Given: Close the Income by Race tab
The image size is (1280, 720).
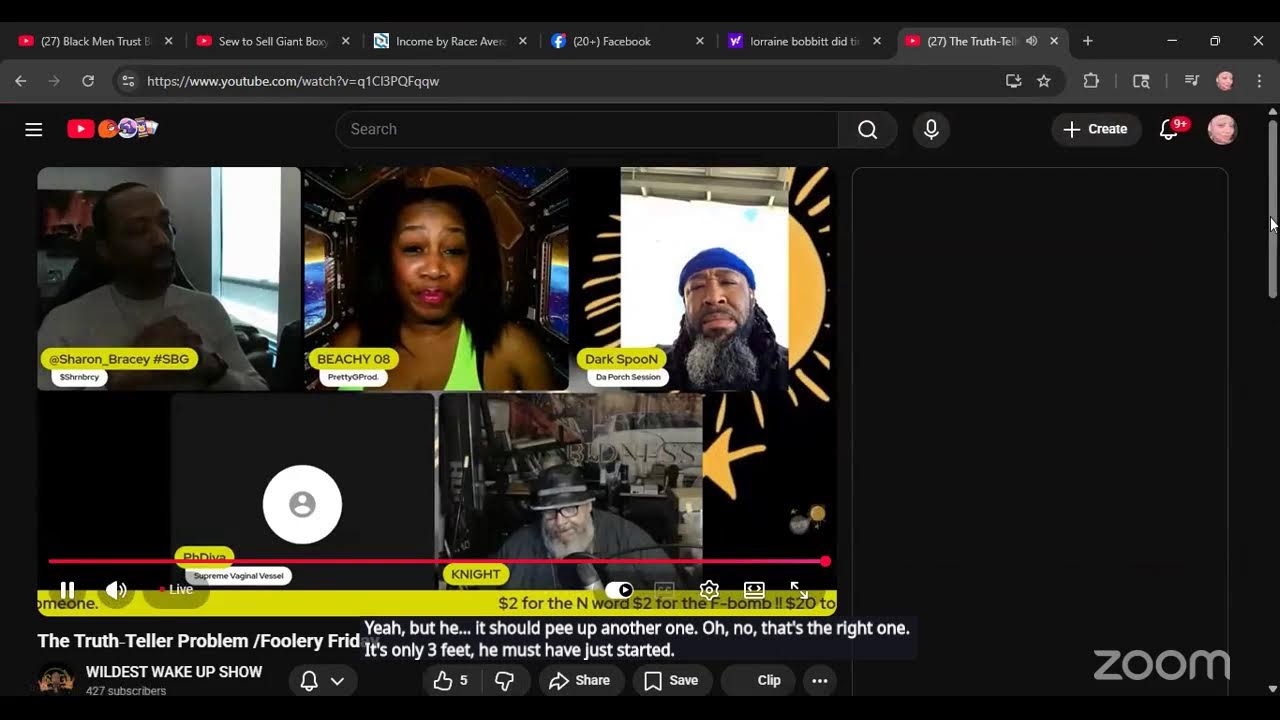Looking at the screenshot, I should pyautogui.click(x=522, y=41).
